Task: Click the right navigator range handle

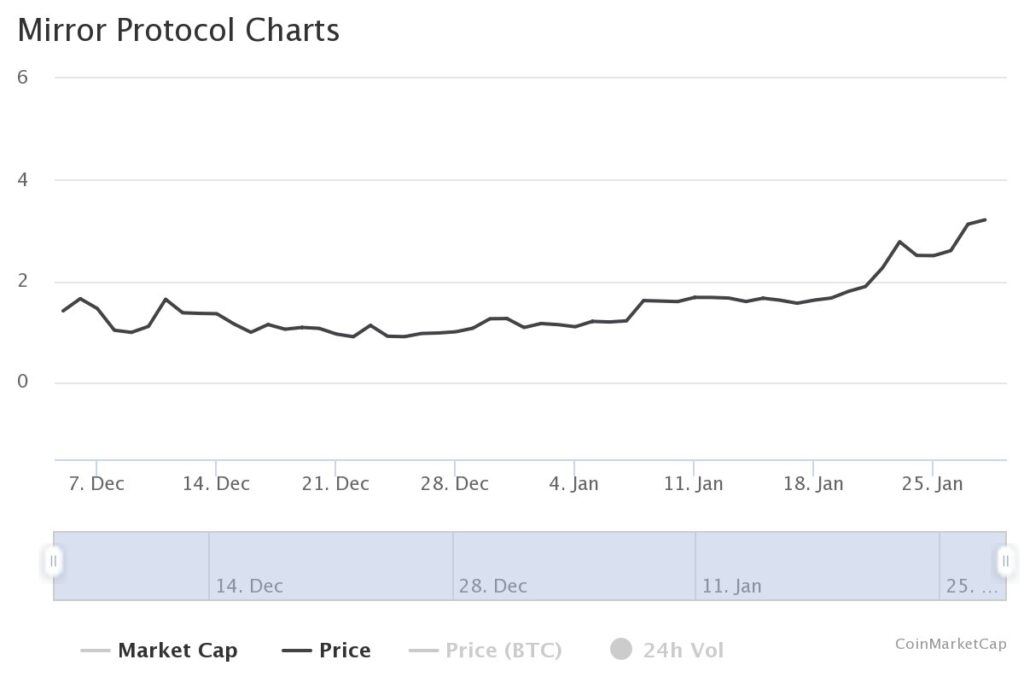Action: pyautogui.click(x=1005, y=561)
